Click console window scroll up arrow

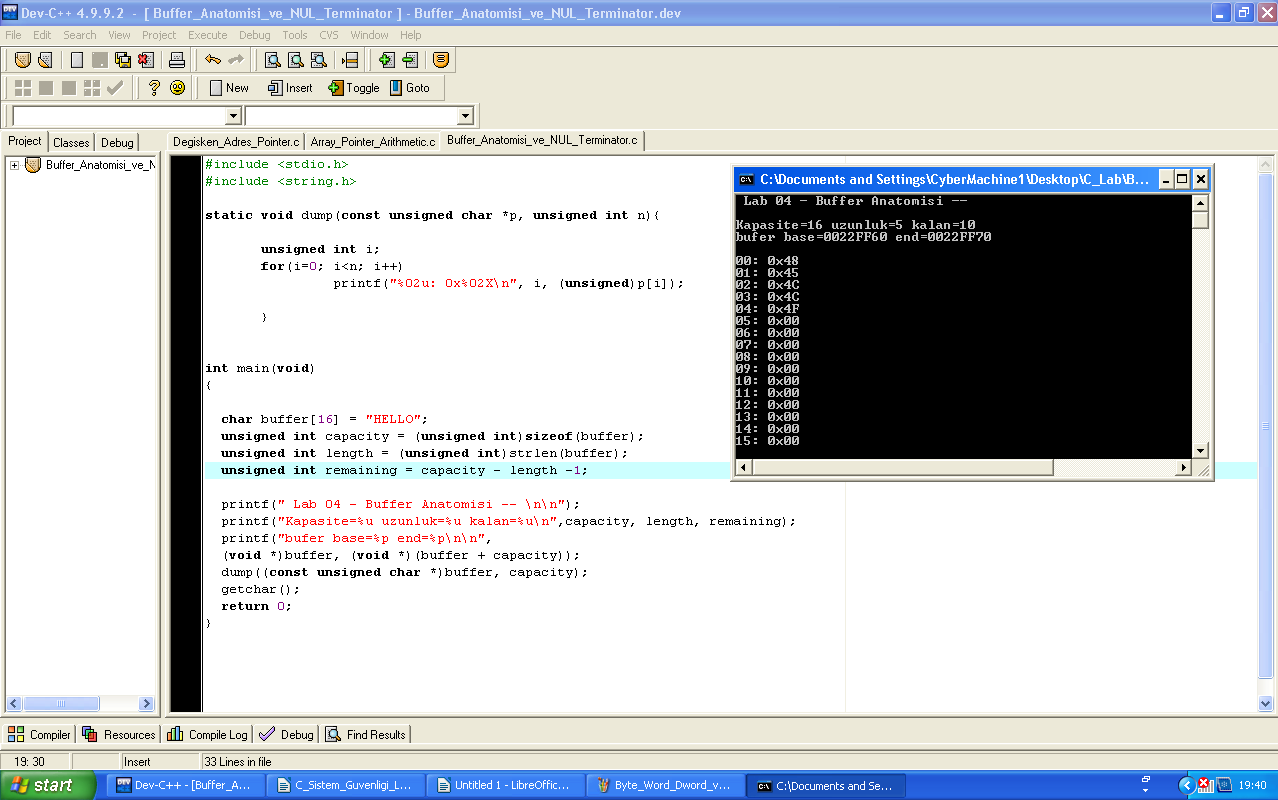(x=1200, y=203)
